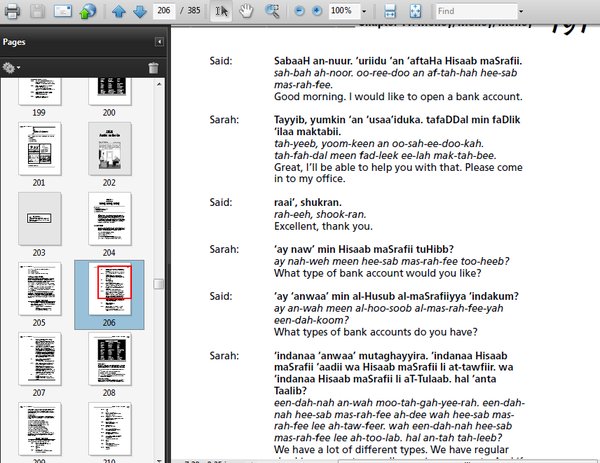
Task: Click the Print icon
Action: pyautogui.click(x=12, y=11)
